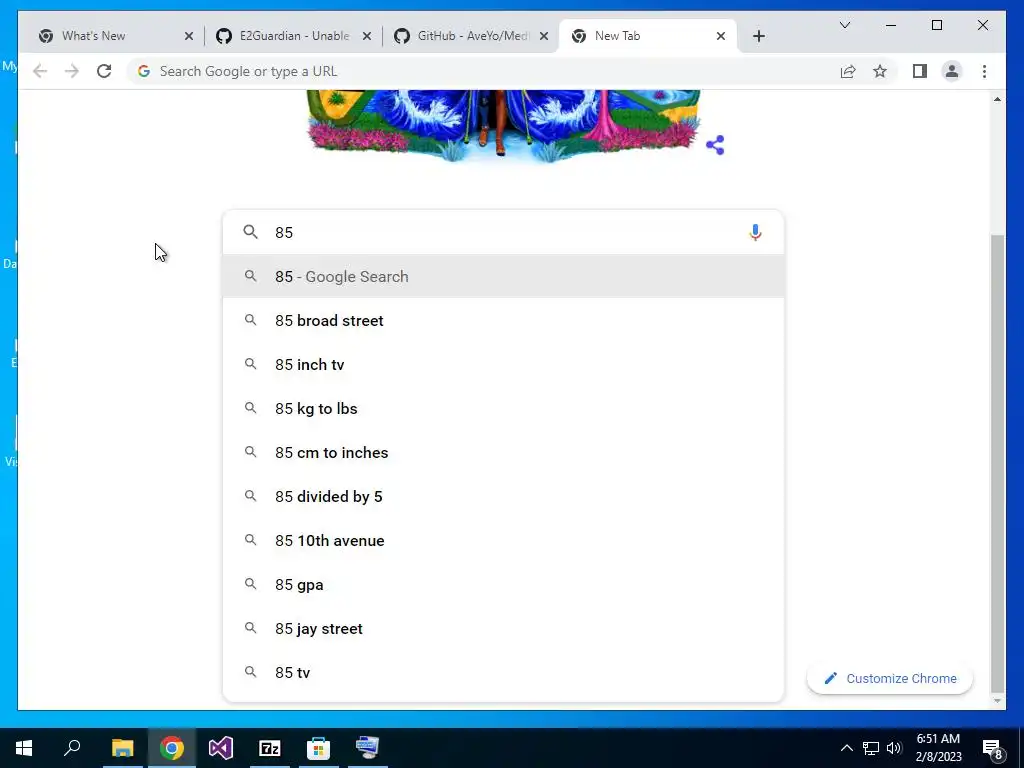Click the scrollbar down arrow

[x=997, y=701]
